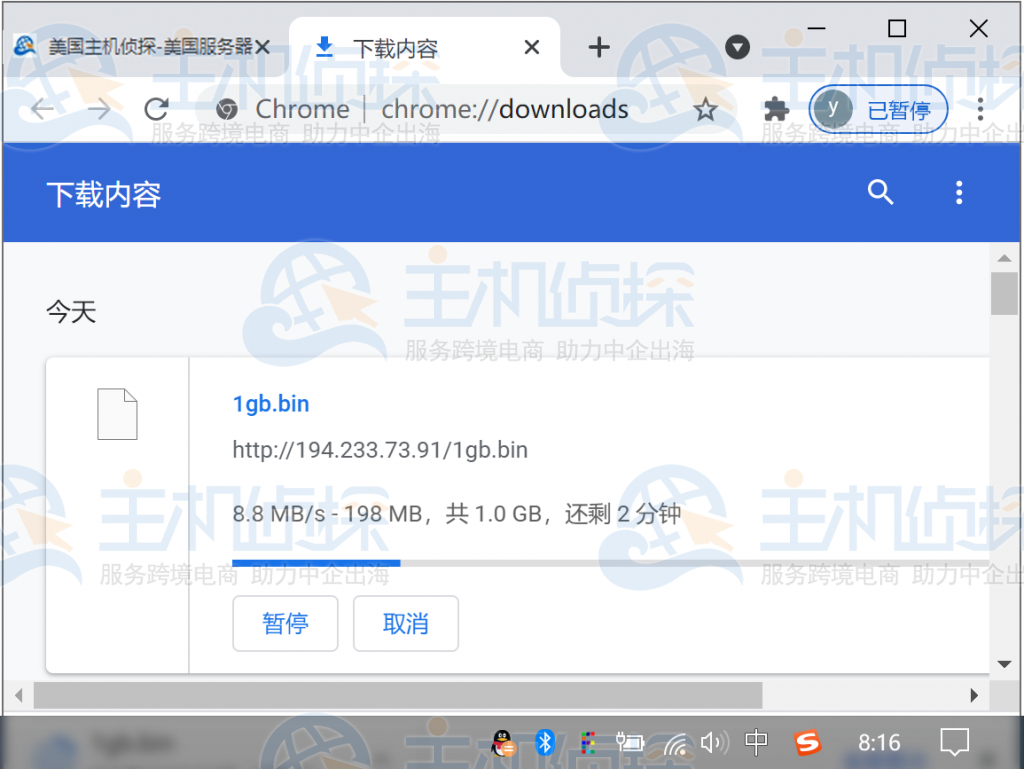Screen dimensions: 1024x769
Task: Open the downloads page more-actions menu
Action: pos(959,193)
